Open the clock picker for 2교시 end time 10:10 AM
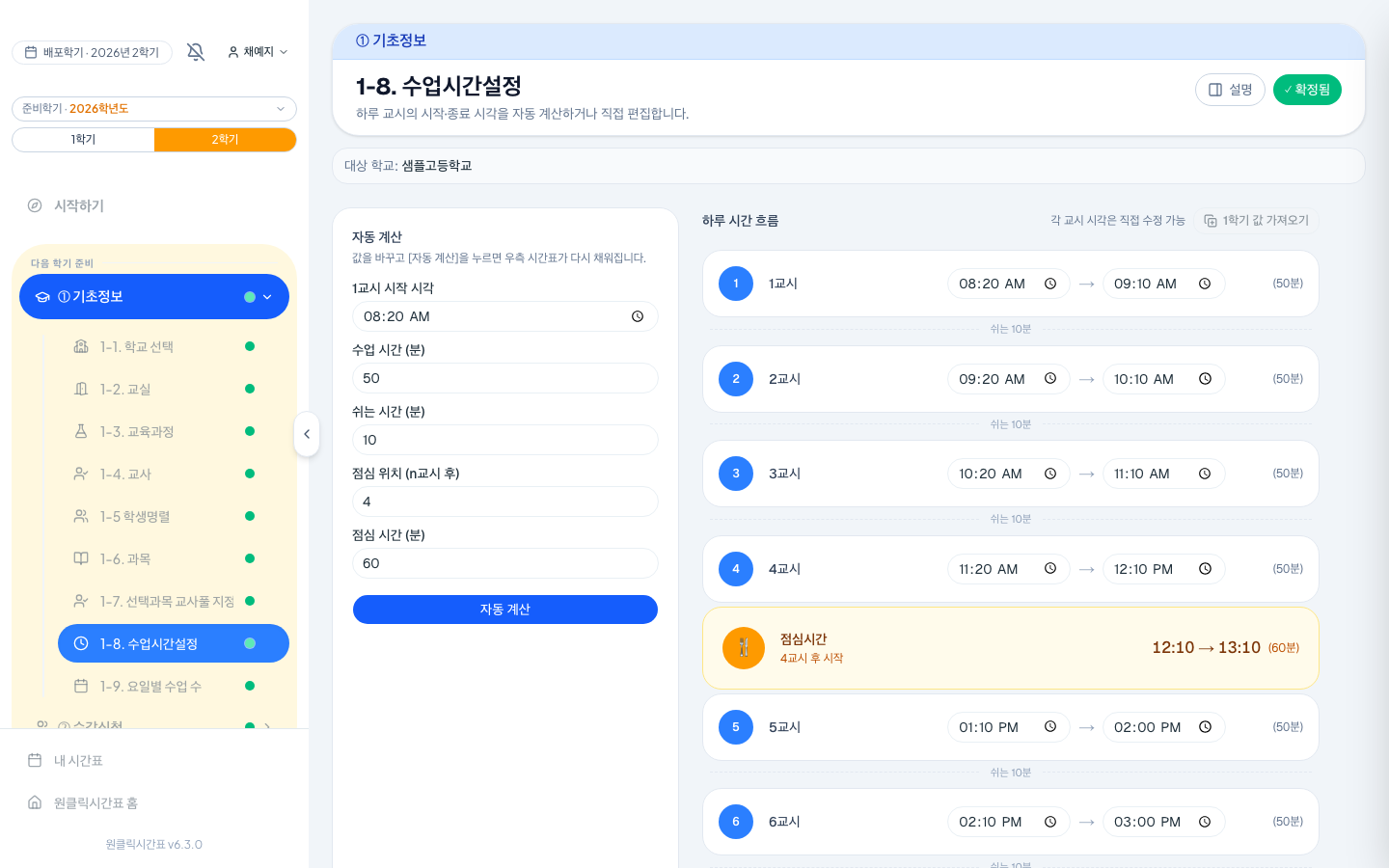This screenshot has width=1389, height=868. pos(1205,379)
